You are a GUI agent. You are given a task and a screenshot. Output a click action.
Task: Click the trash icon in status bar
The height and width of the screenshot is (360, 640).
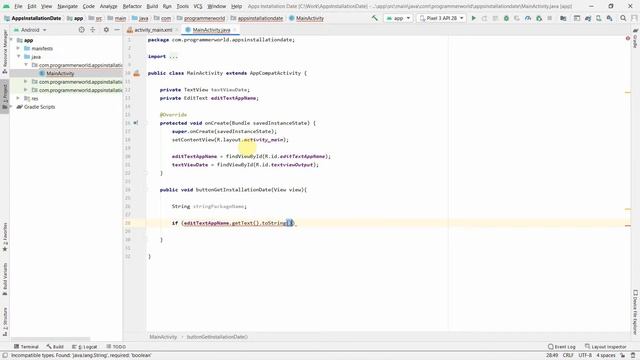(633, 355)
